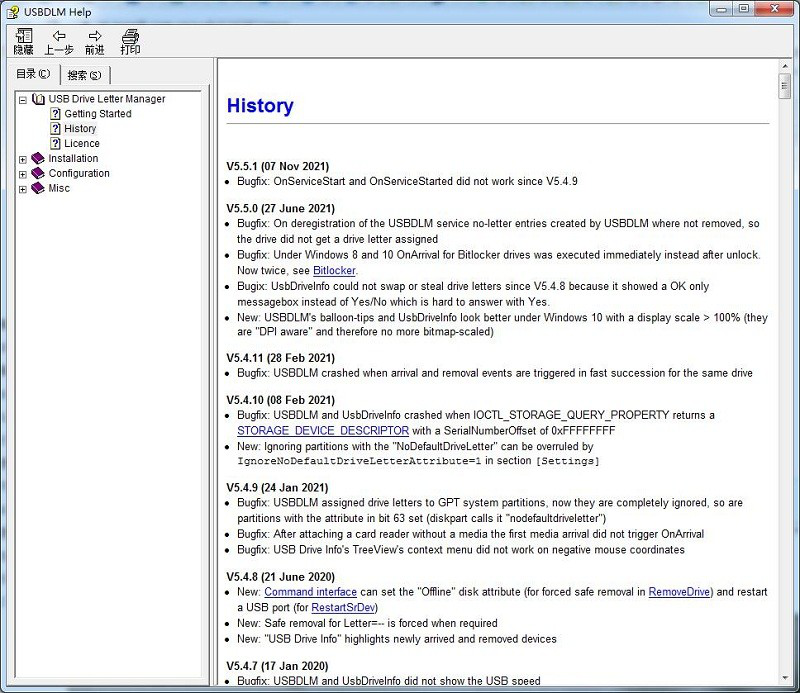Click the V5.5.1 (07 Nov 2021) heading

click(x=278, y=166)
